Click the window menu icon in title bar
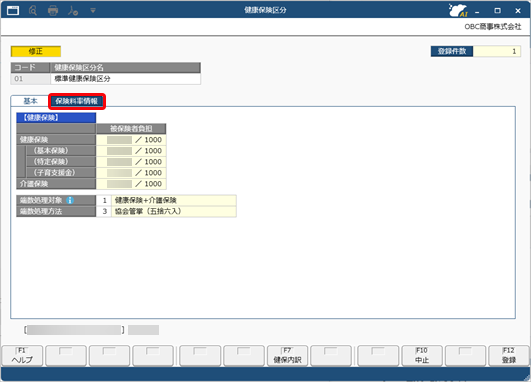The width and height of the screenshot is (531, 382). (13, 10)
